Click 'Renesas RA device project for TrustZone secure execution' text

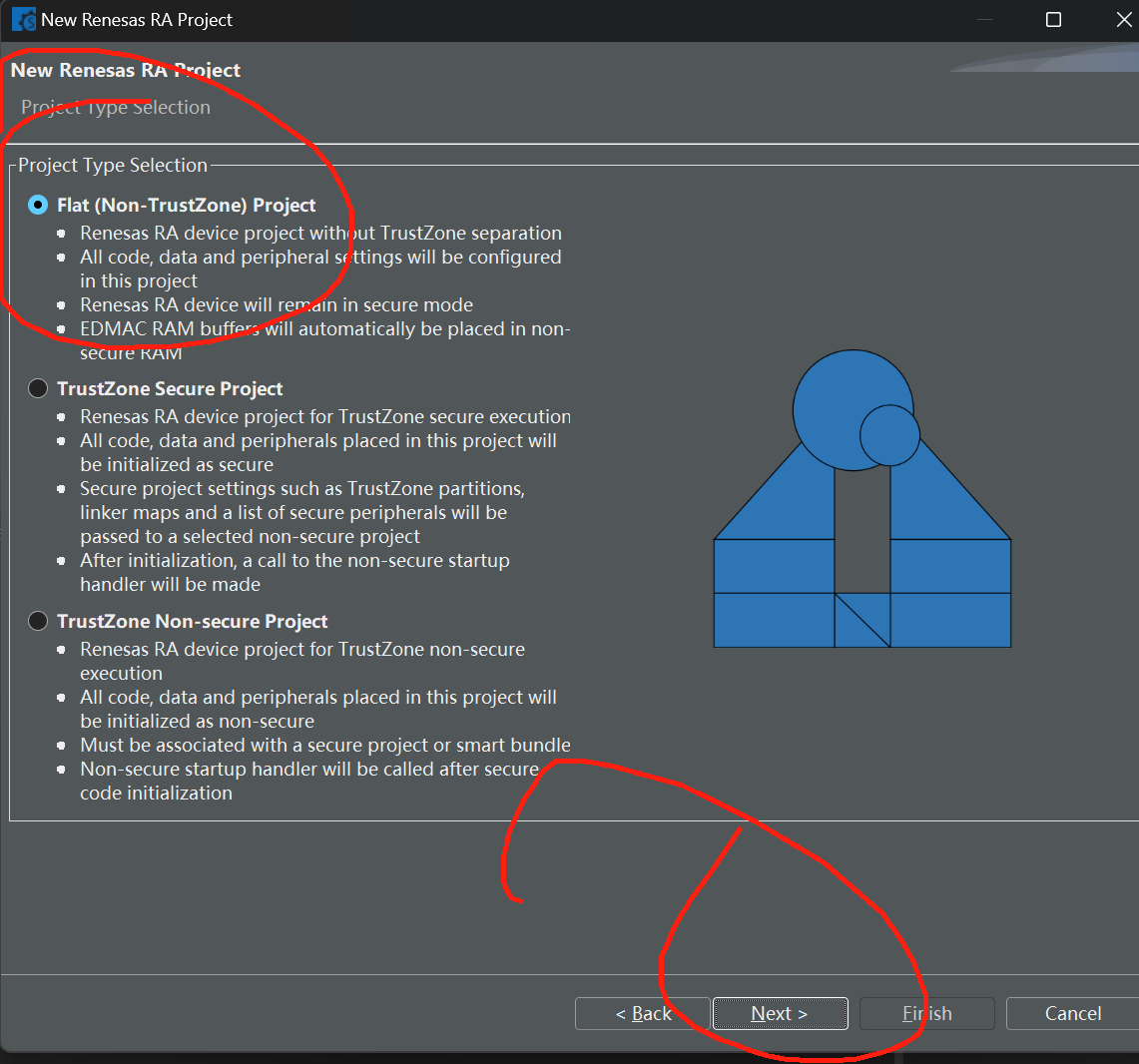[x=324, y=417]
